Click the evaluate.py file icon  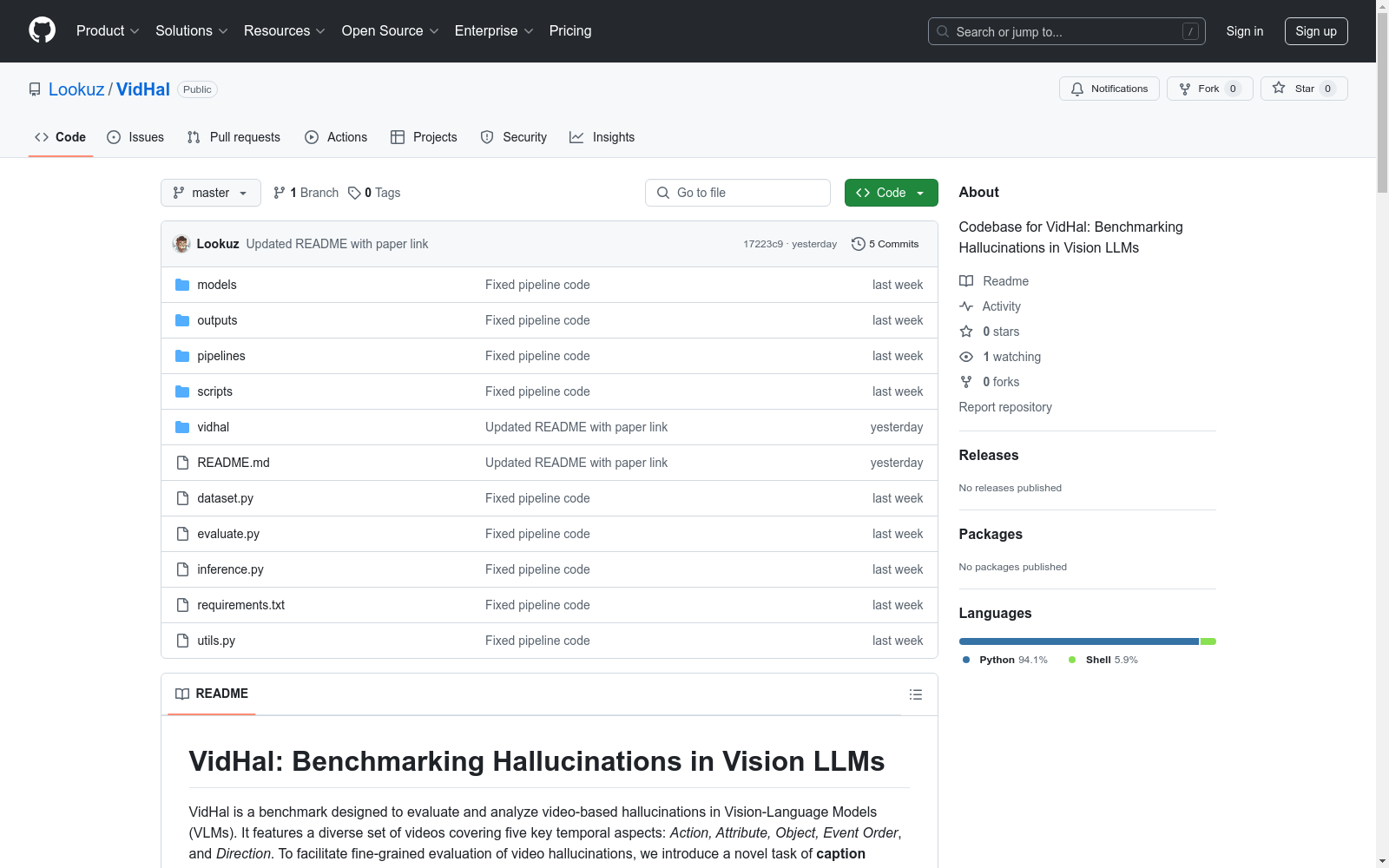pyautogui.click(x=182, y=534)
